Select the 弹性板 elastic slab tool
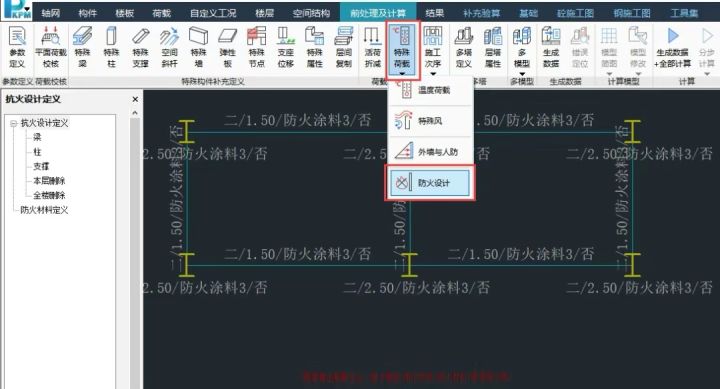Viewport: 720px width, 389px height. click(x=227, y=47)
